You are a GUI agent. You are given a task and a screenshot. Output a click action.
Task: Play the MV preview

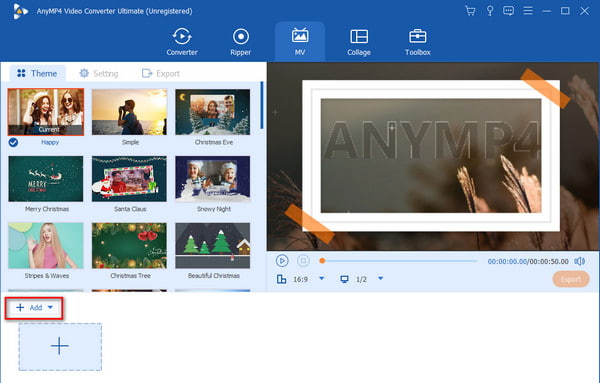pos(282,261)
